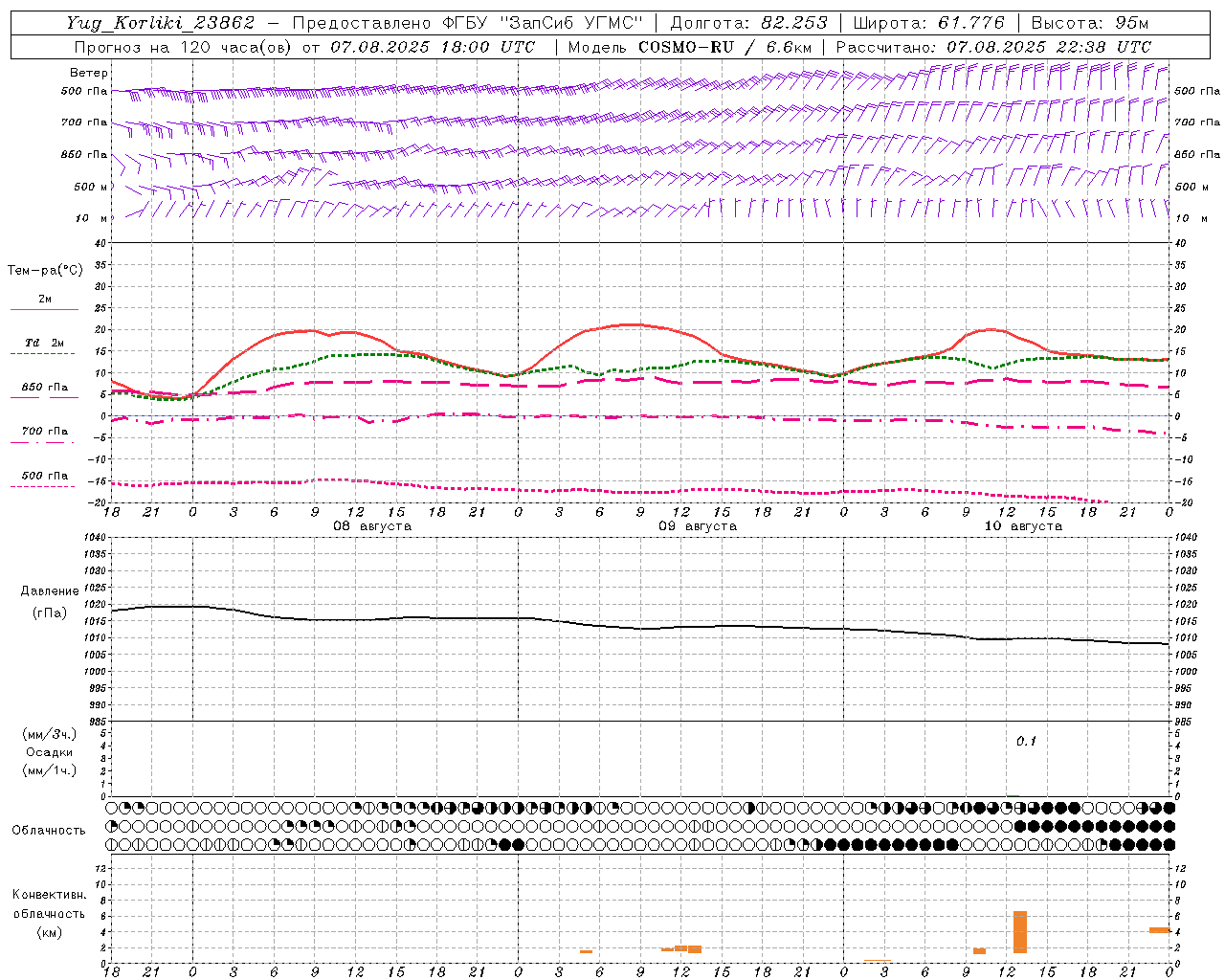
Task: Click the Давление section label
Action: pyautogui.click(x=50, y=590)
